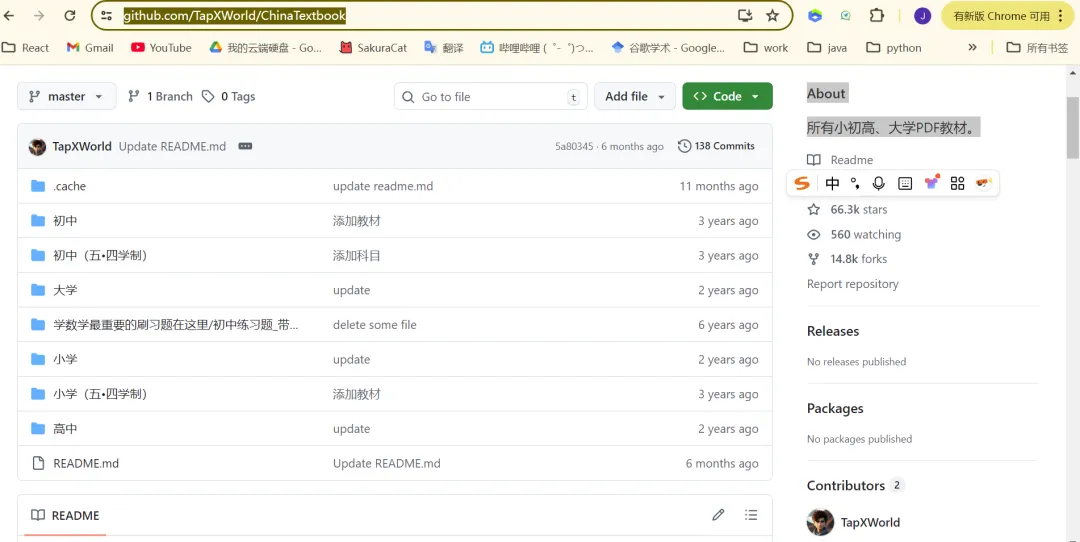Open the TapXWorld author link in commit bar
Image resolution: width=1080 pixels, height=542 pixels.
[x=82, y=146]
